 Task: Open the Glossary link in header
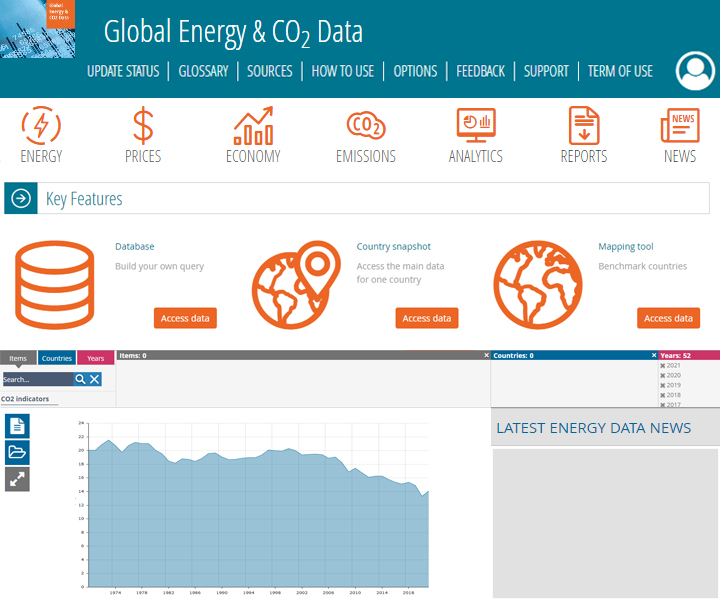coord(204,71)
